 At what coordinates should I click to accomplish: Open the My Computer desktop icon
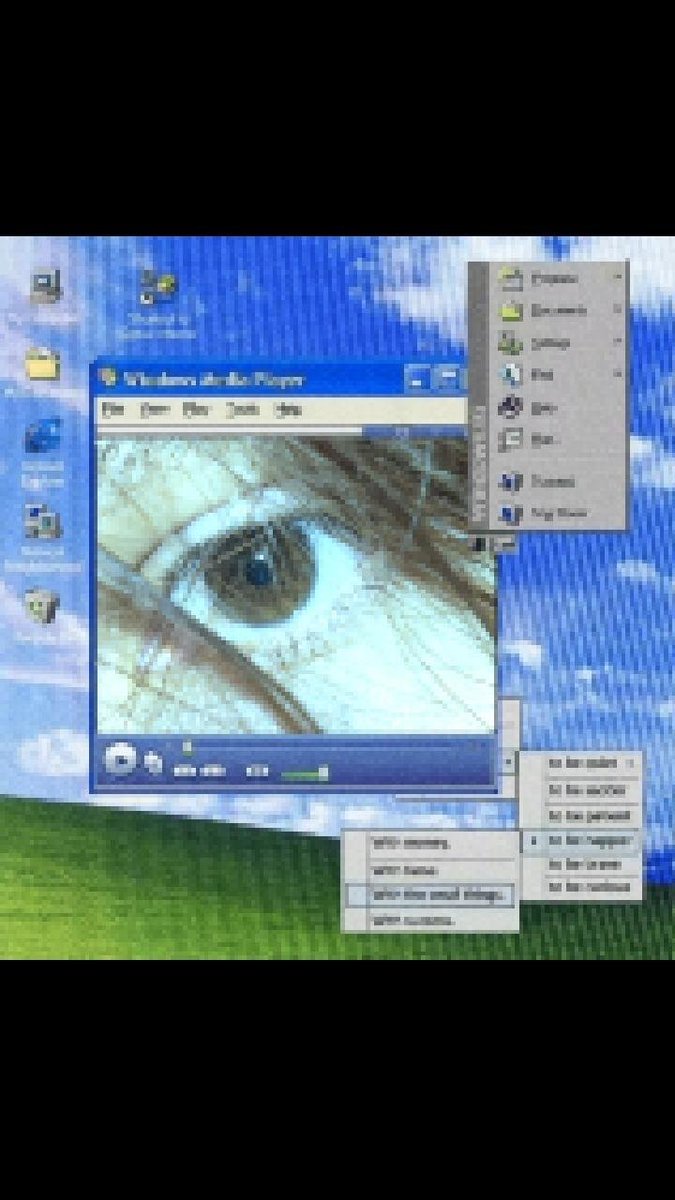click(x=45, y=288)
